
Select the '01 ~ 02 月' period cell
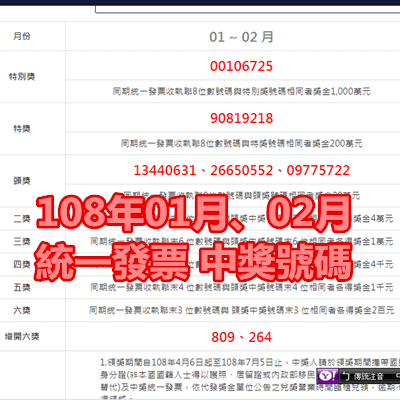[x=241, y=37]
